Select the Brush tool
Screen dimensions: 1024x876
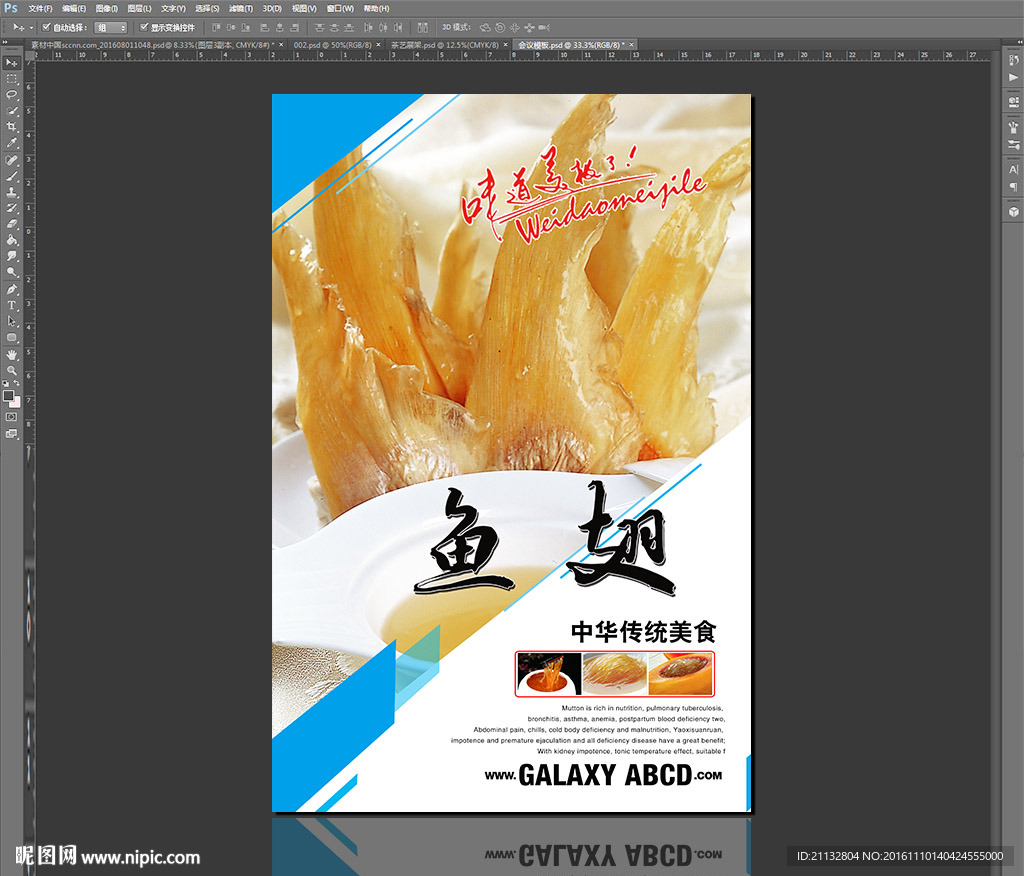12,176
